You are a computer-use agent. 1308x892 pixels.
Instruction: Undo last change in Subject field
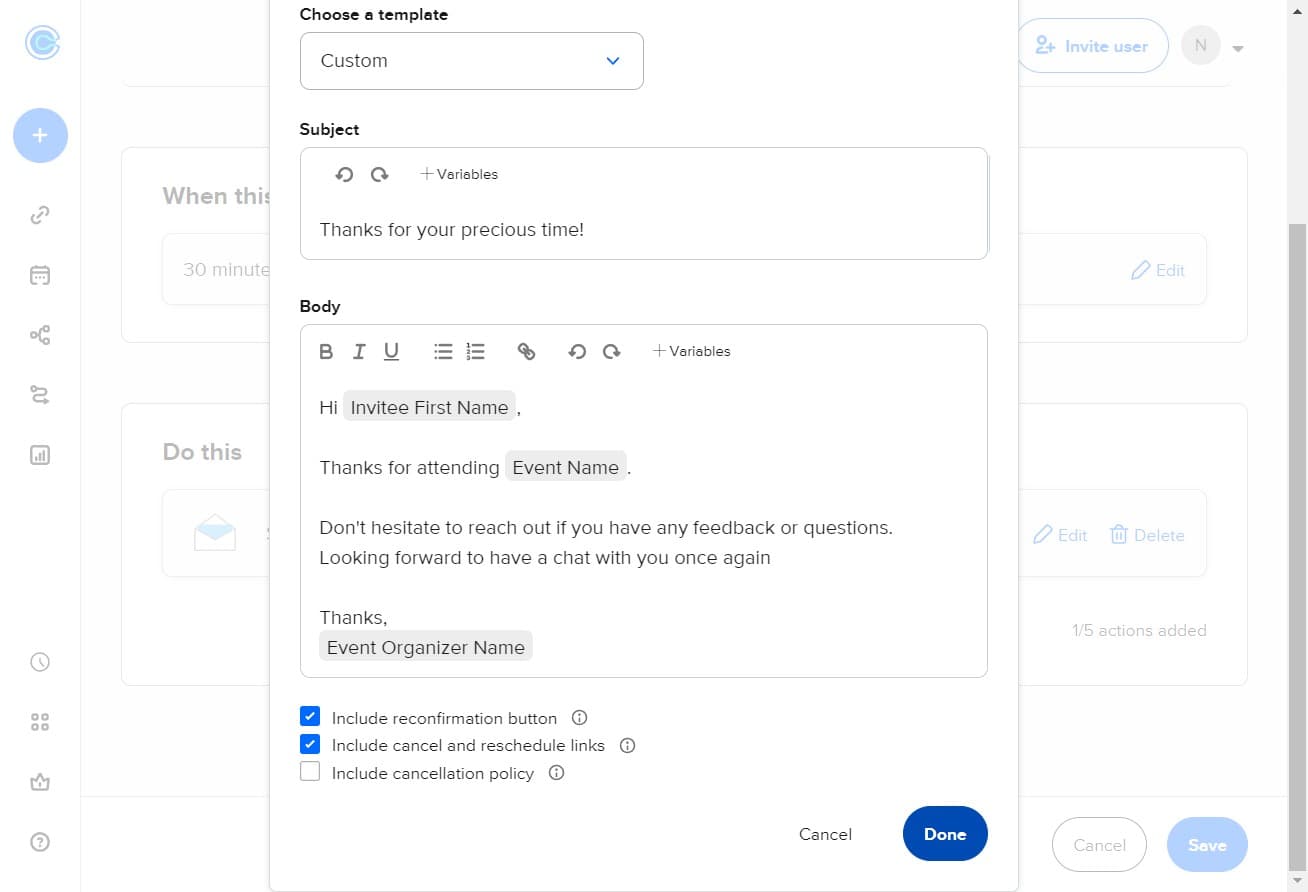click(344, 174)
